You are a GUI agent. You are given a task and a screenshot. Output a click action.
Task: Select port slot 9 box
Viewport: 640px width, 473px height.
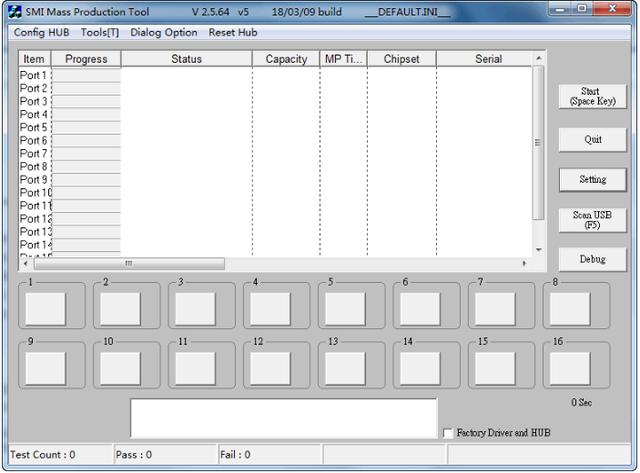45,369
